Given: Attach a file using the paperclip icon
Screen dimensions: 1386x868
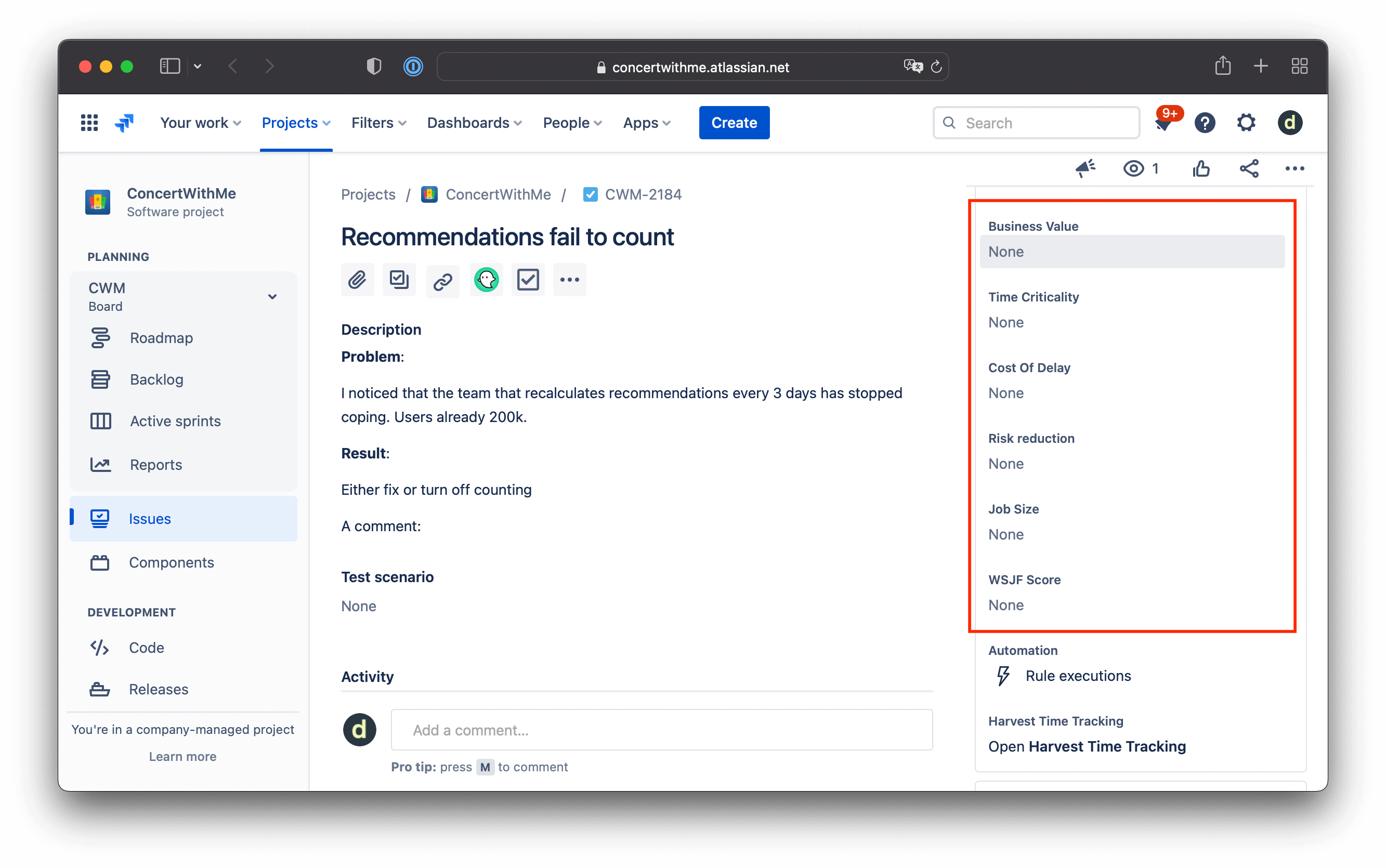Looking at the screenshot, I should [357, 280].
